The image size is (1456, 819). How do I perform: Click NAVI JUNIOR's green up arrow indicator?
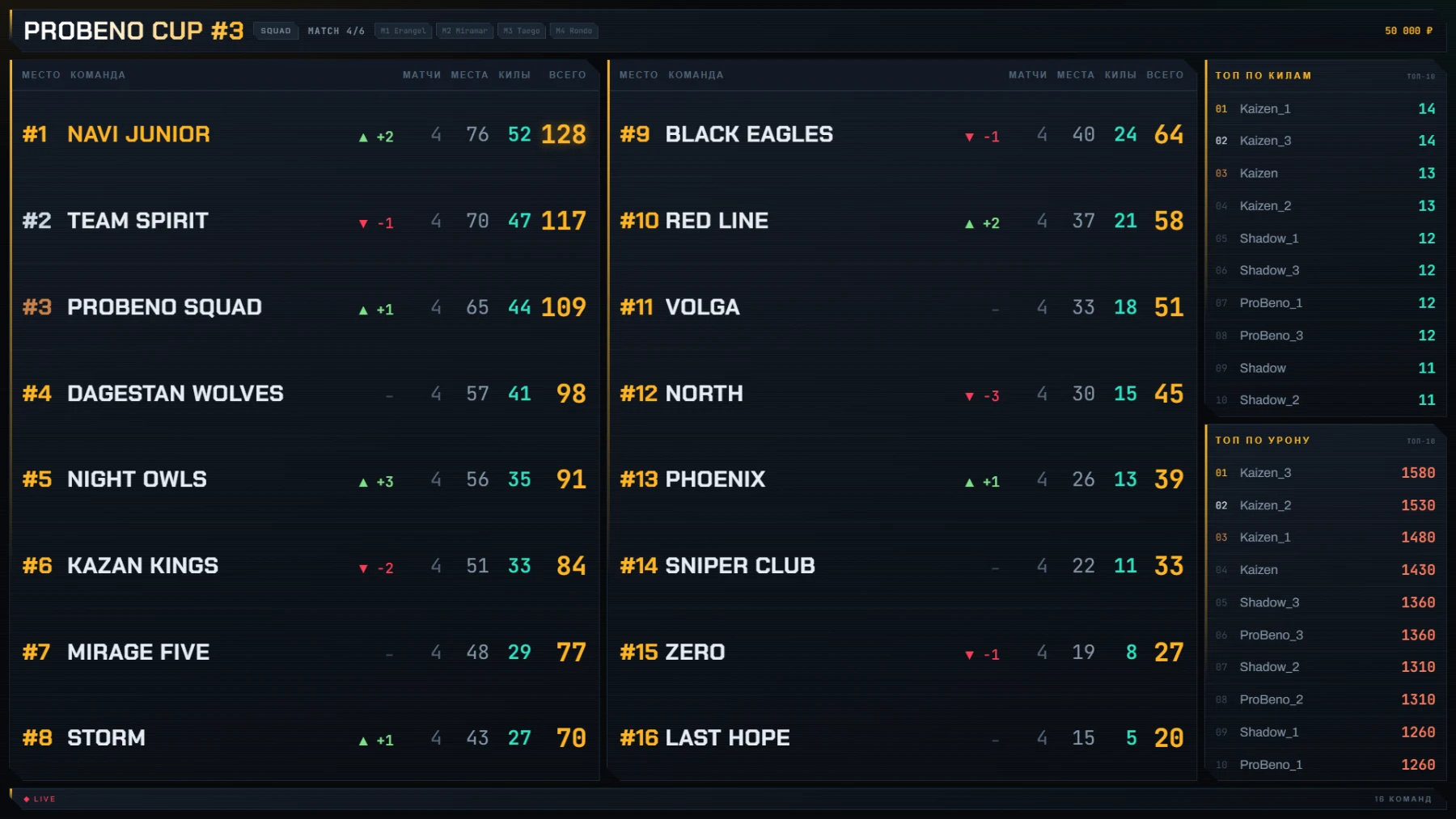pyautogui.click(x=363, y=137)
